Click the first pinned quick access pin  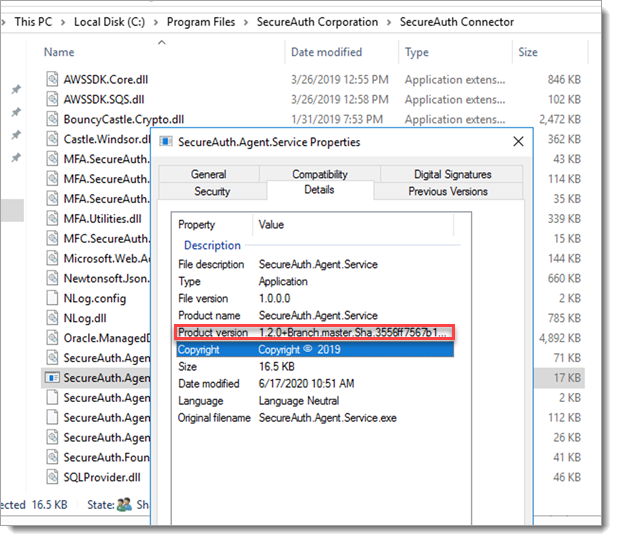[15, 89]
